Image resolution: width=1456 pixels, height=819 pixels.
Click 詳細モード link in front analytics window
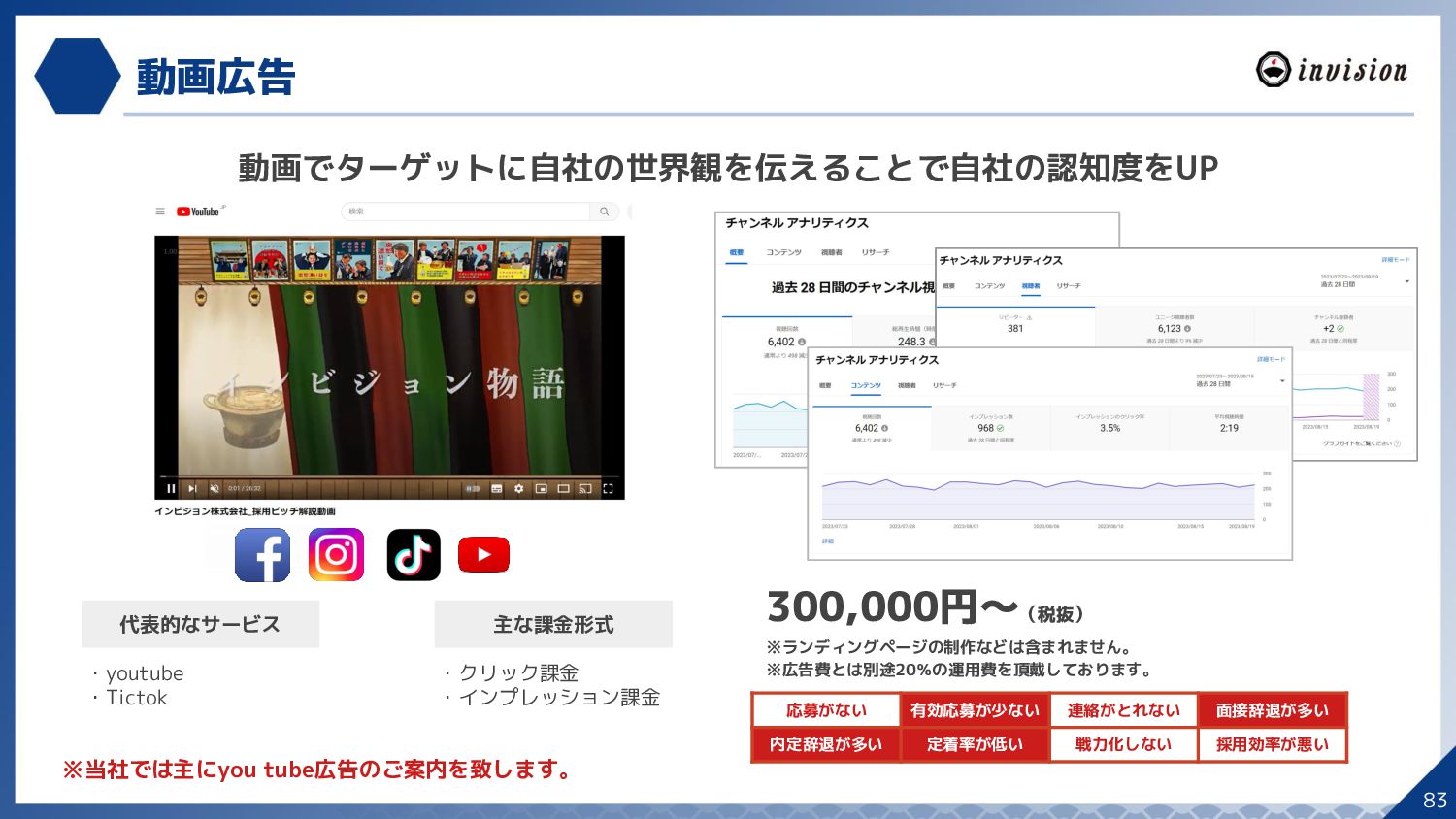tap(1271, 359)
